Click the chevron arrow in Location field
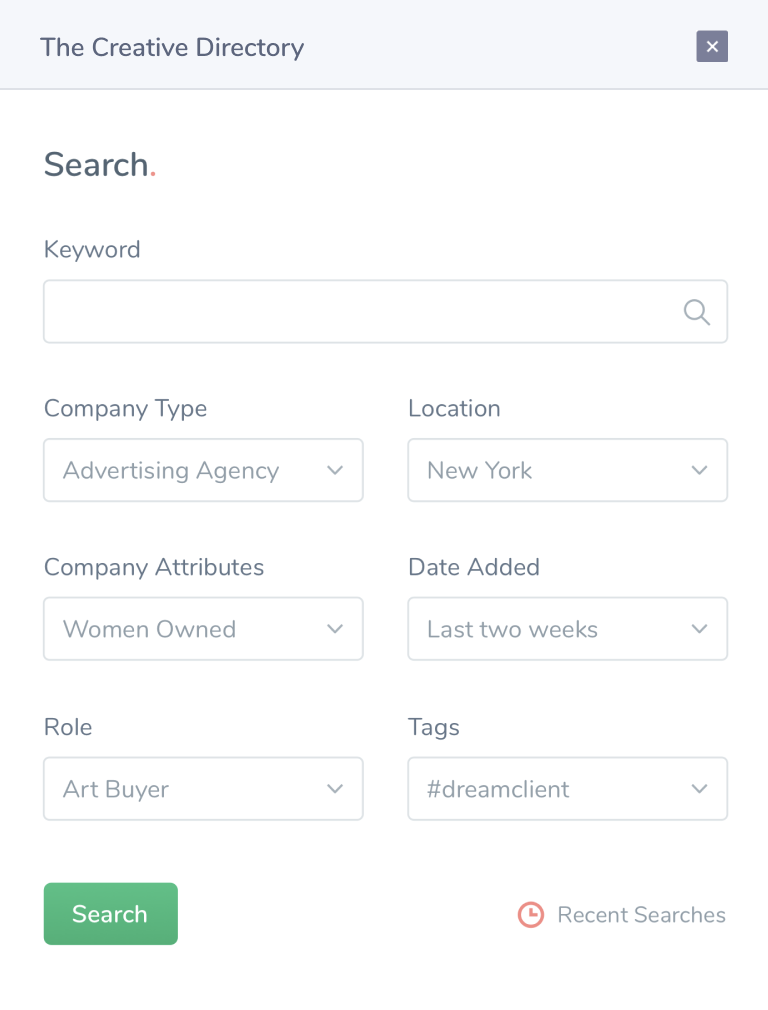The image size is (768, 1010). coord(700,470)
